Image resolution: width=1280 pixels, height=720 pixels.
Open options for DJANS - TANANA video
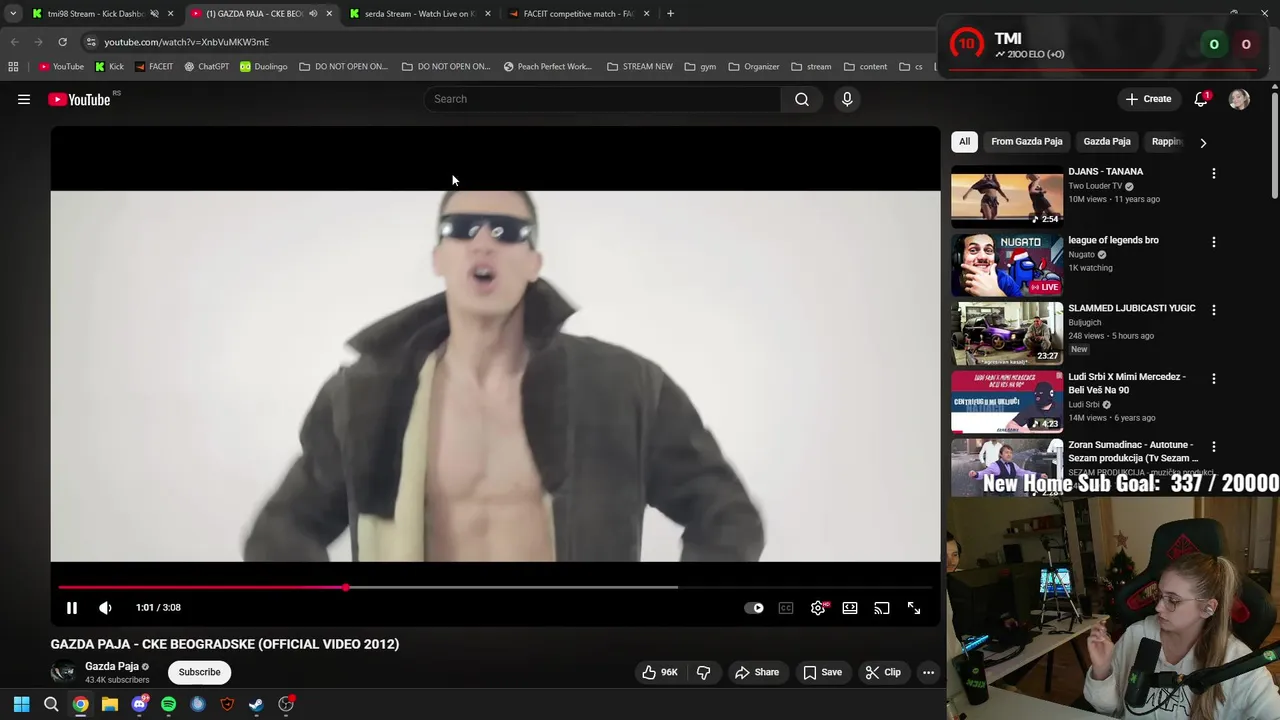click(1214, 174)
